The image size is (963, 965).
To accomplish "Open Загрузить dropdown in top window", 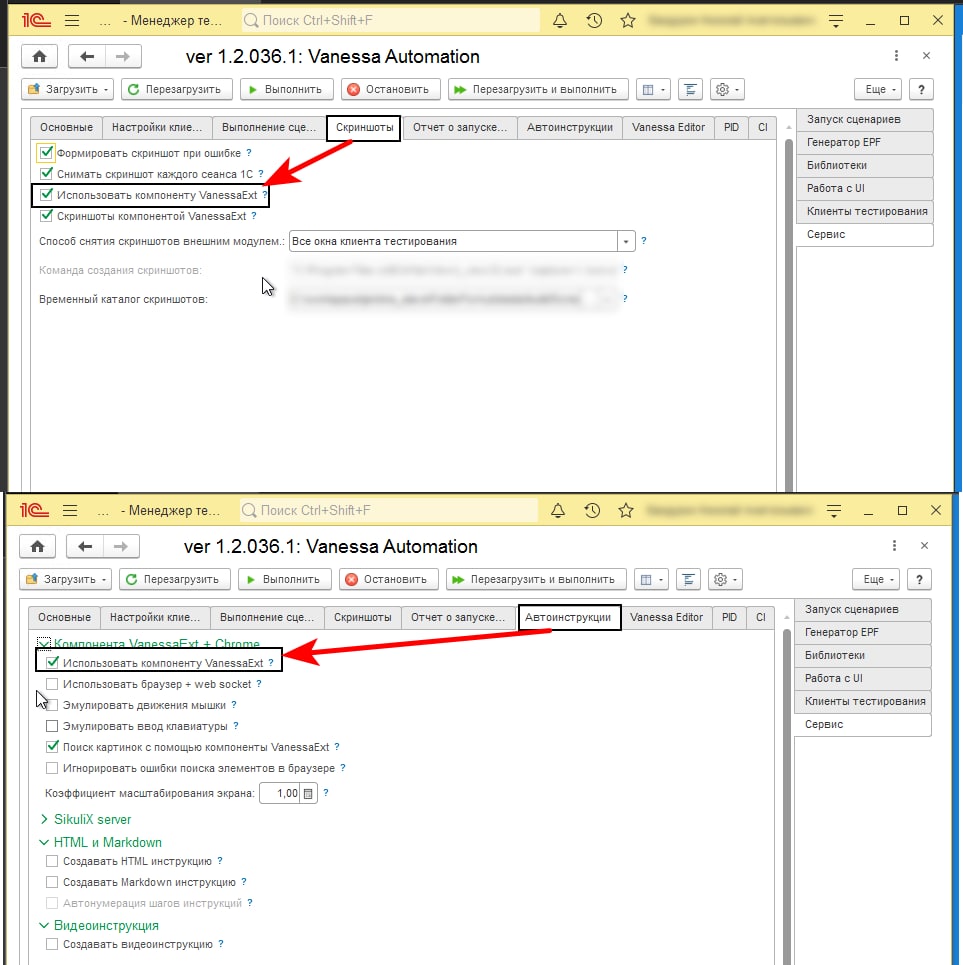I will click(68, 89).
